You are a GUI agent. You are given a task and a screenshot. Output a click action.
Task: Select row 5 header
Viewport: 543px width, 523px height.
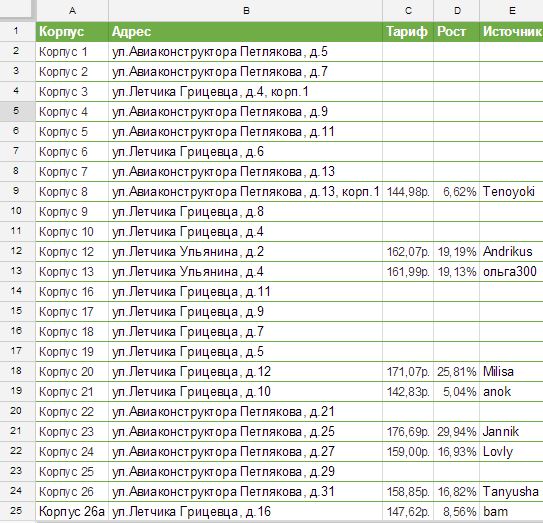(x=17, y=111)
